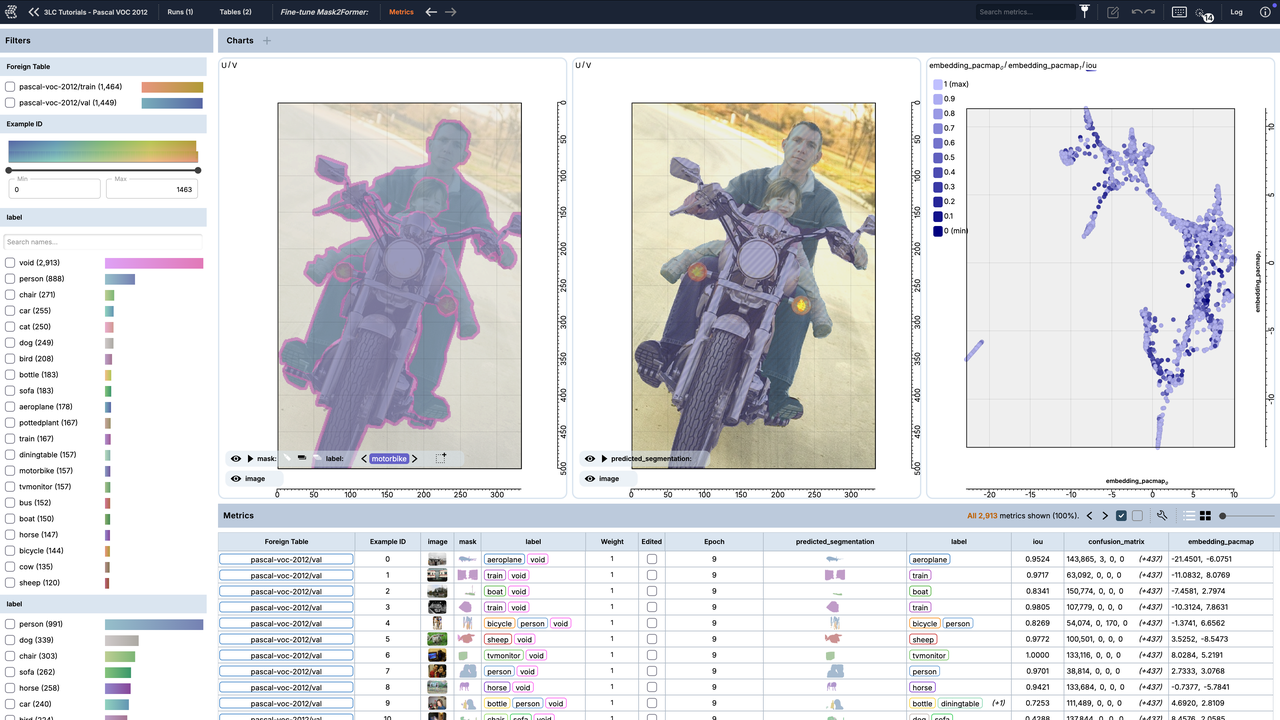The width and height of the screenshot is (1280, 720).
Task: Toggle the pascal-voc-2012/train filter checkbox
Action: click(10, 87)
